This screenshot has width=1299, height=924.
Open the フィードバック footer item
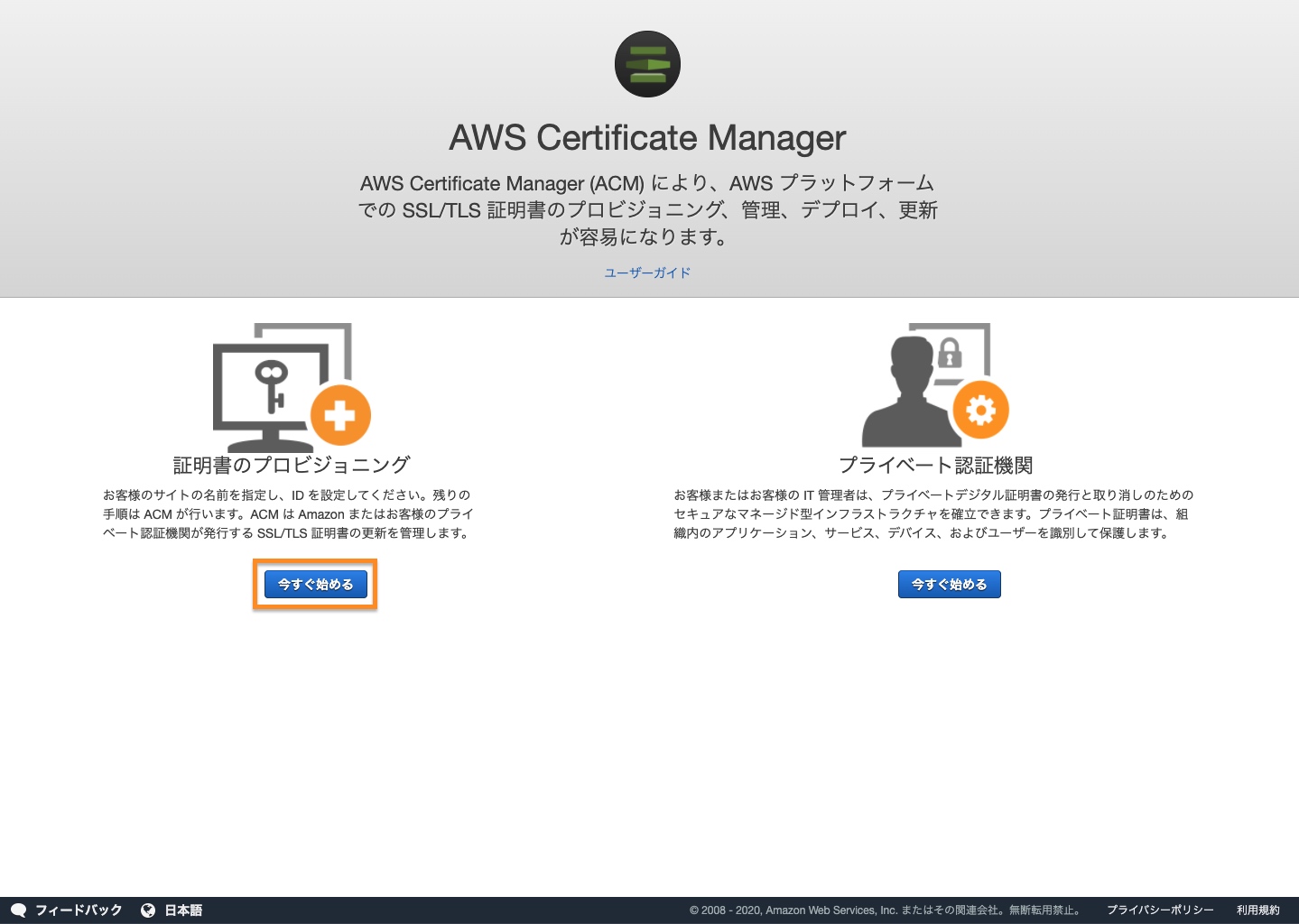pos(79,910)
